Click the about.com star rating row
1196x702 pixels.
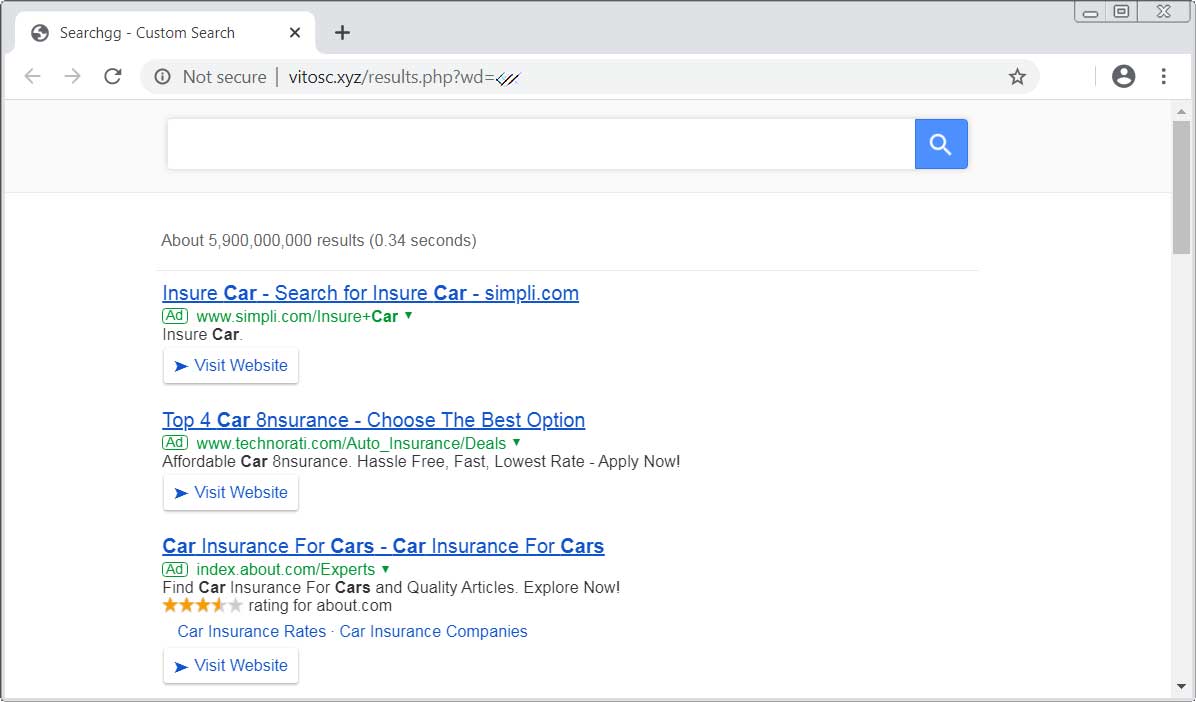[x=200, y=605]
